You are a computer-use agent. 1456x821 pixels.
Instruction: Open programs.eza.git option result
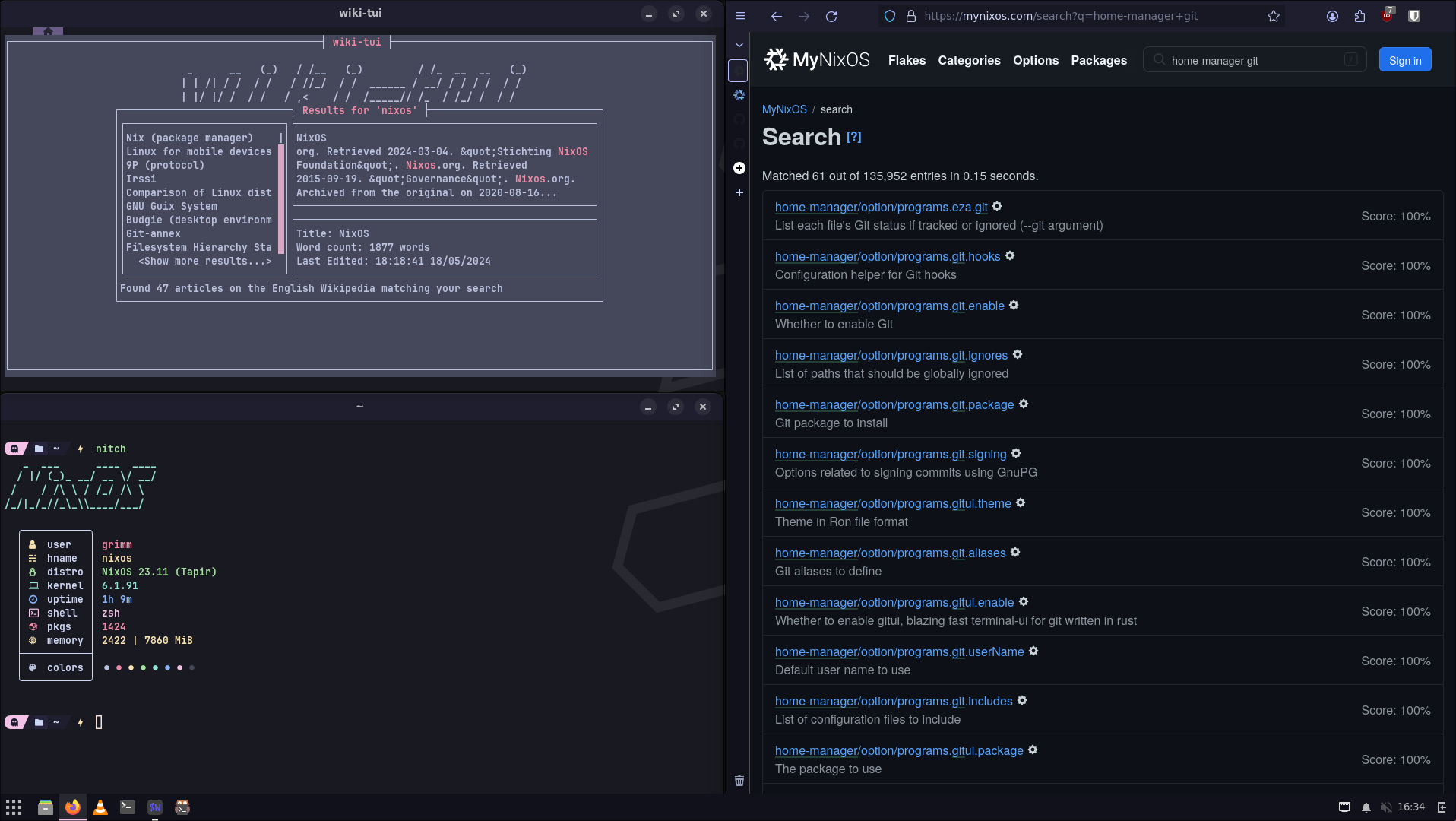point(882,207)
